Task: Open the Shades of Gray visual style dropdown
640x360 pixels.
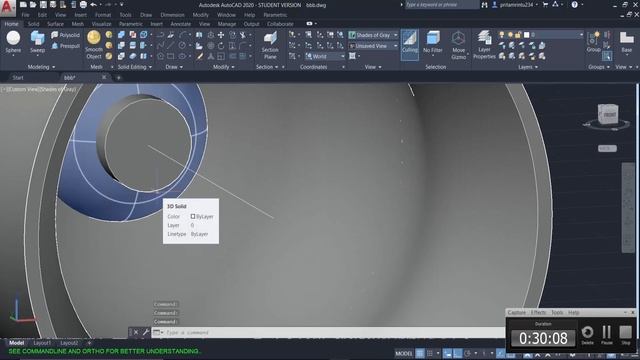Action: [373, 35]
